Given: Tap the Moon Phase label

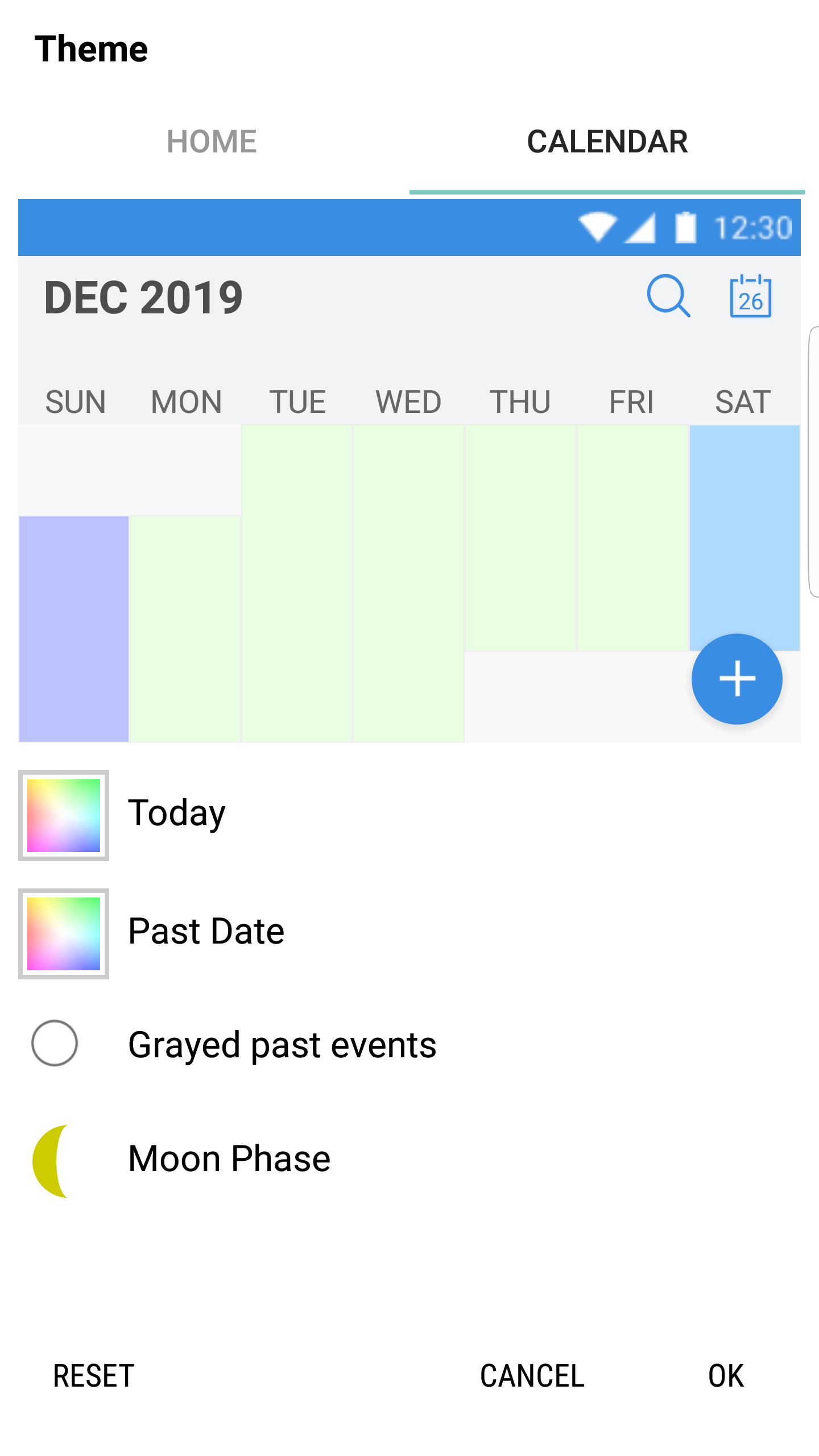Looking at the screenshot, I should pyautogui.click(x=229, y=1159).
